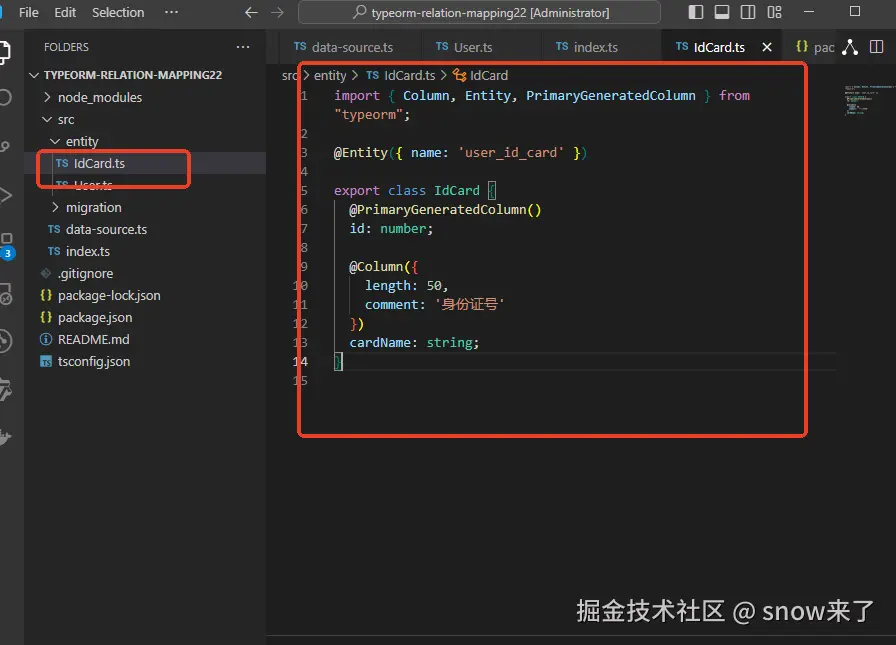This screenshot has height=645, width=896.
Task: Click the @PrimaryGeneratedColumn() decorator on line 6
Action: tap(445, 210)
